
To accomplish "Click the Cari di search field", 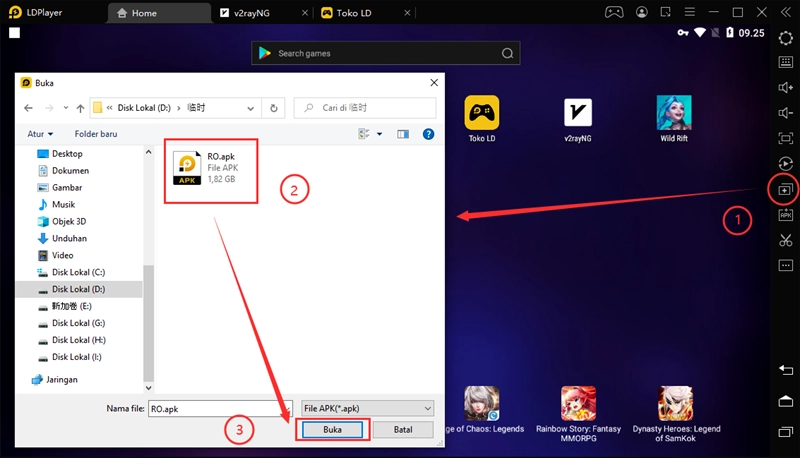I will coord(365,108).
